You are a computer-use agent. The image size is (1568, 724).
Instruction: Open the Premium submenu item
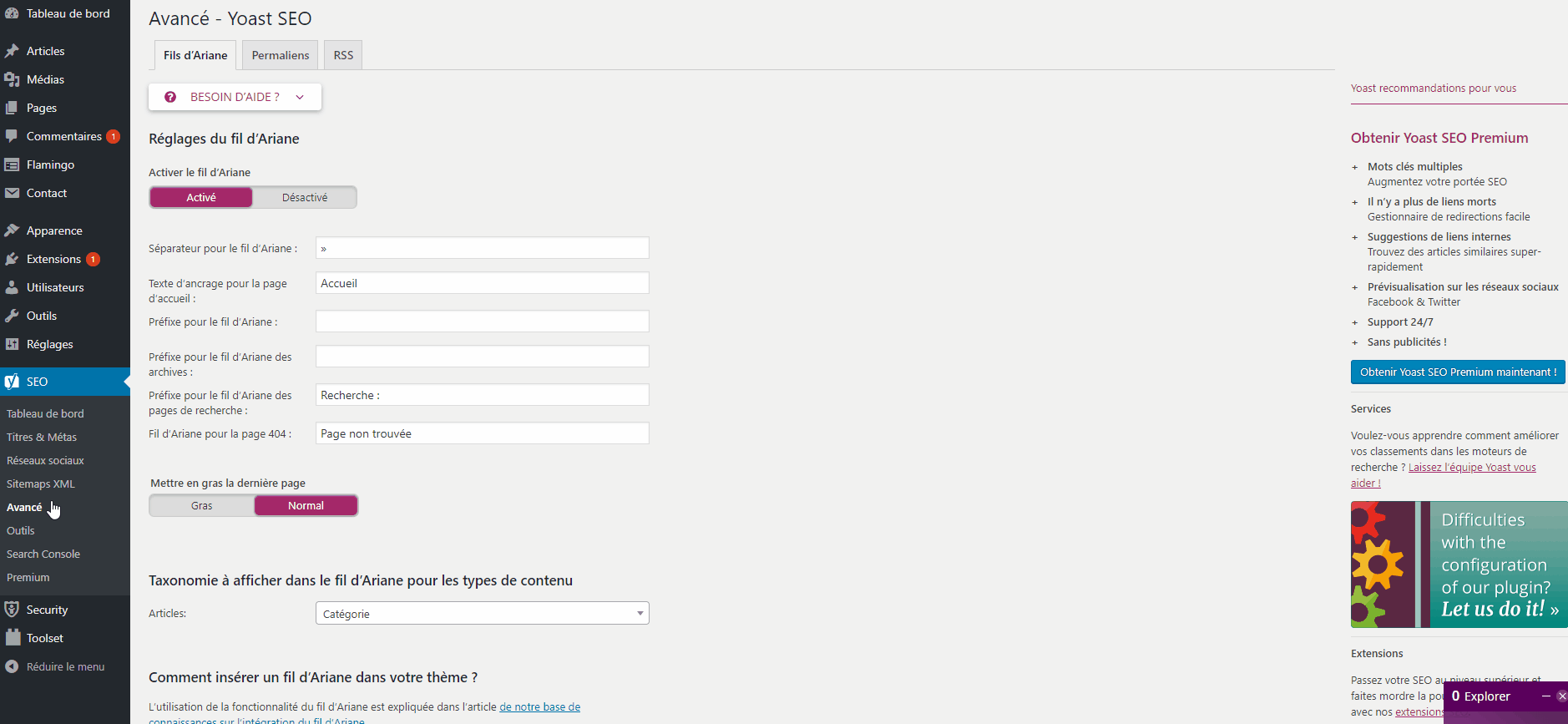click(x=28, y=577)
